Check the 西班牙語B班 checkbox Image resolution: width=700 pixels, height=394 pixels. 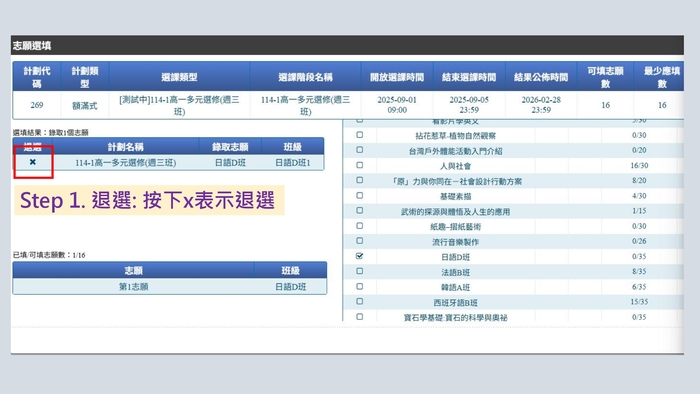click(359, 302)
